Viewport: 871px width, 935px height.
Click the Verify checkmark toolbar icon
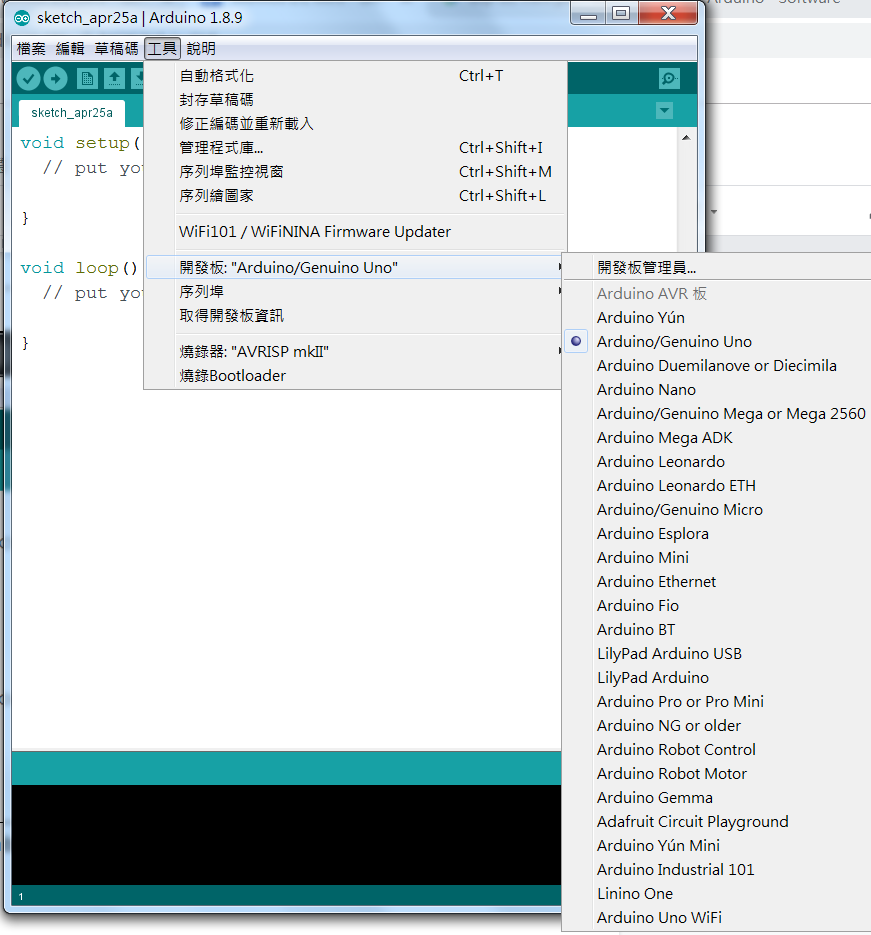pyautogui.click(x=28, y=78)
